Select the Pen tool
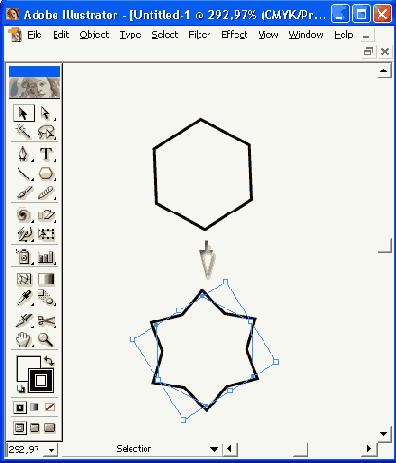This screenshot has width=396, height=463. click(23, 154)
